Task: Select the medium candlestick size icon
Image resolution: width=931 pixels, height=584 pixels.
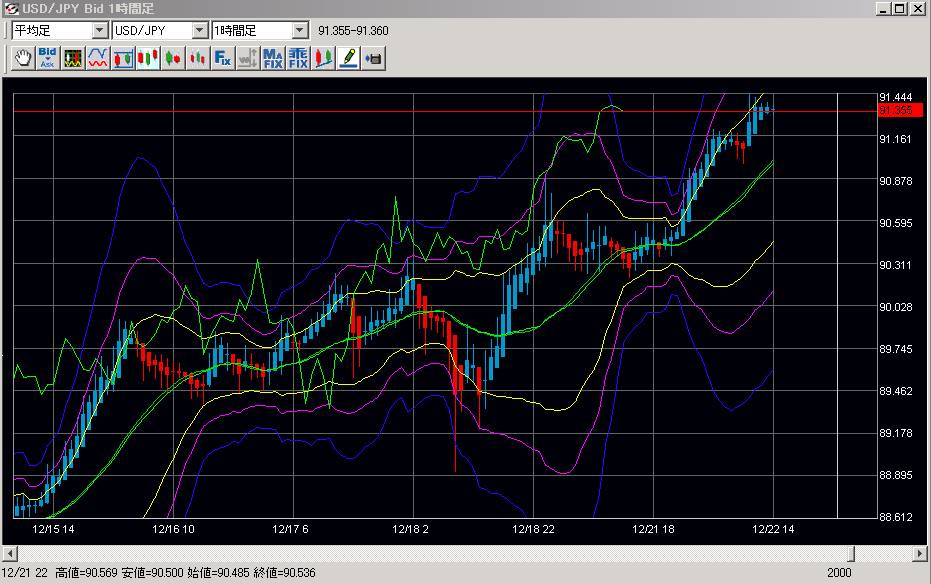Action: pyautogui.click(x=173, y=58)
